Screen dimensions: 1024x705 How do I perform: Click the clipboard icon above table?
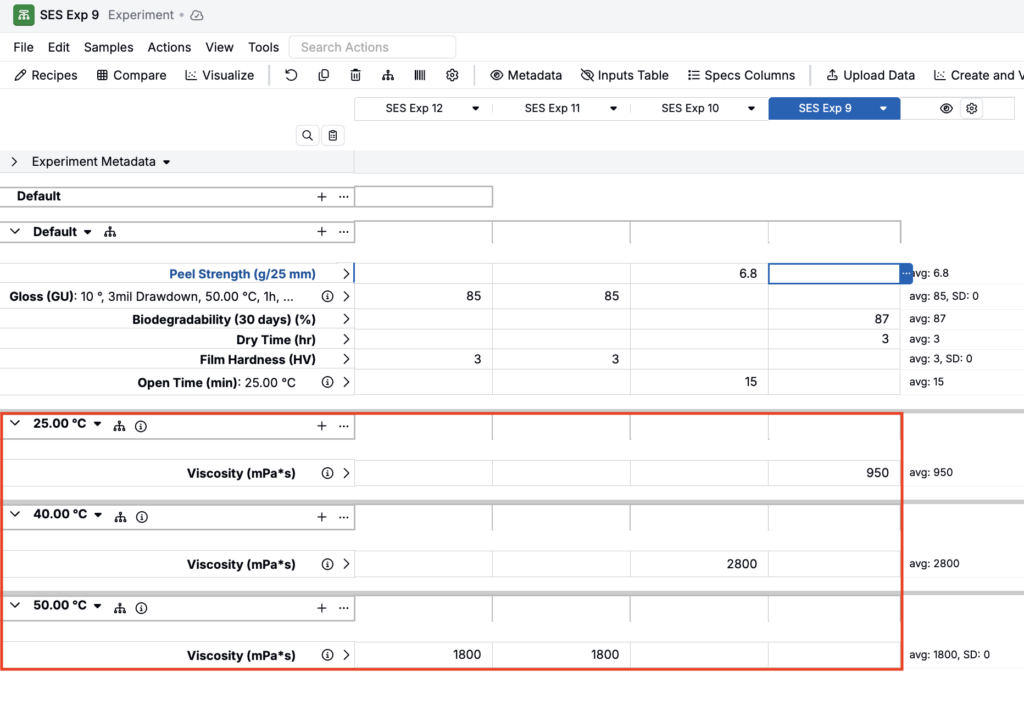point(333,135)
